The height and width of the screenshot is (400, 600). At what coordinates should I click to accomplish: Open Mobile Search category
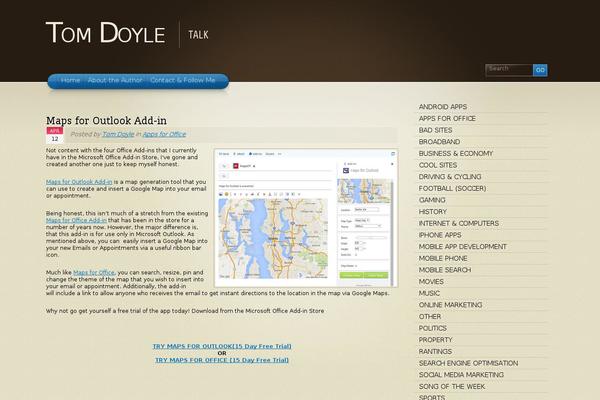(x=445, y=270)
